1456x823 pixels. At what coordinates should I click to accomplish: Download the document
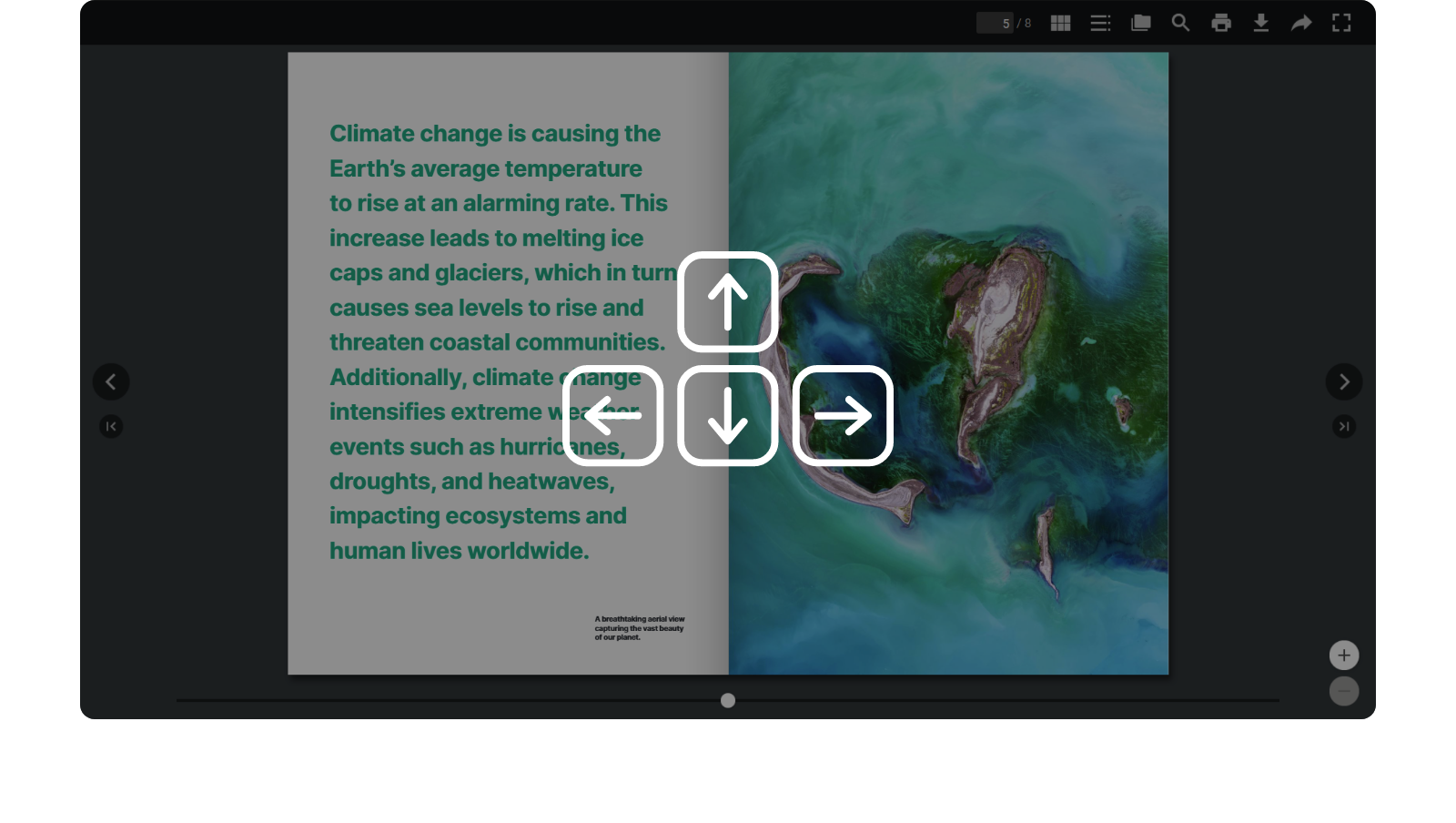[x=1262, y=23]
